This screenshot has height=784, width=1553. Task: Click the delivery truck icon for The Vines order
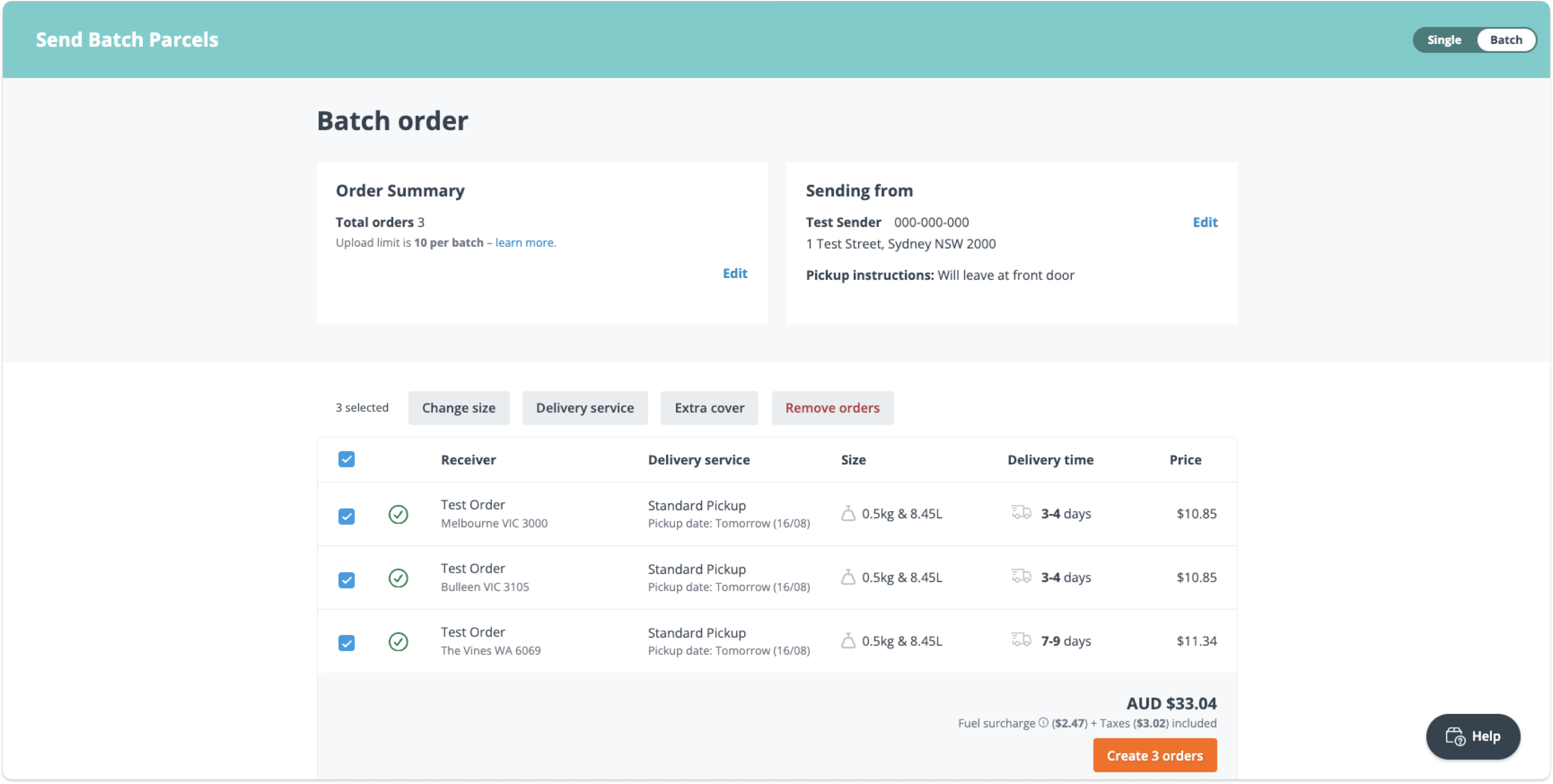(x=1021, y=639)
